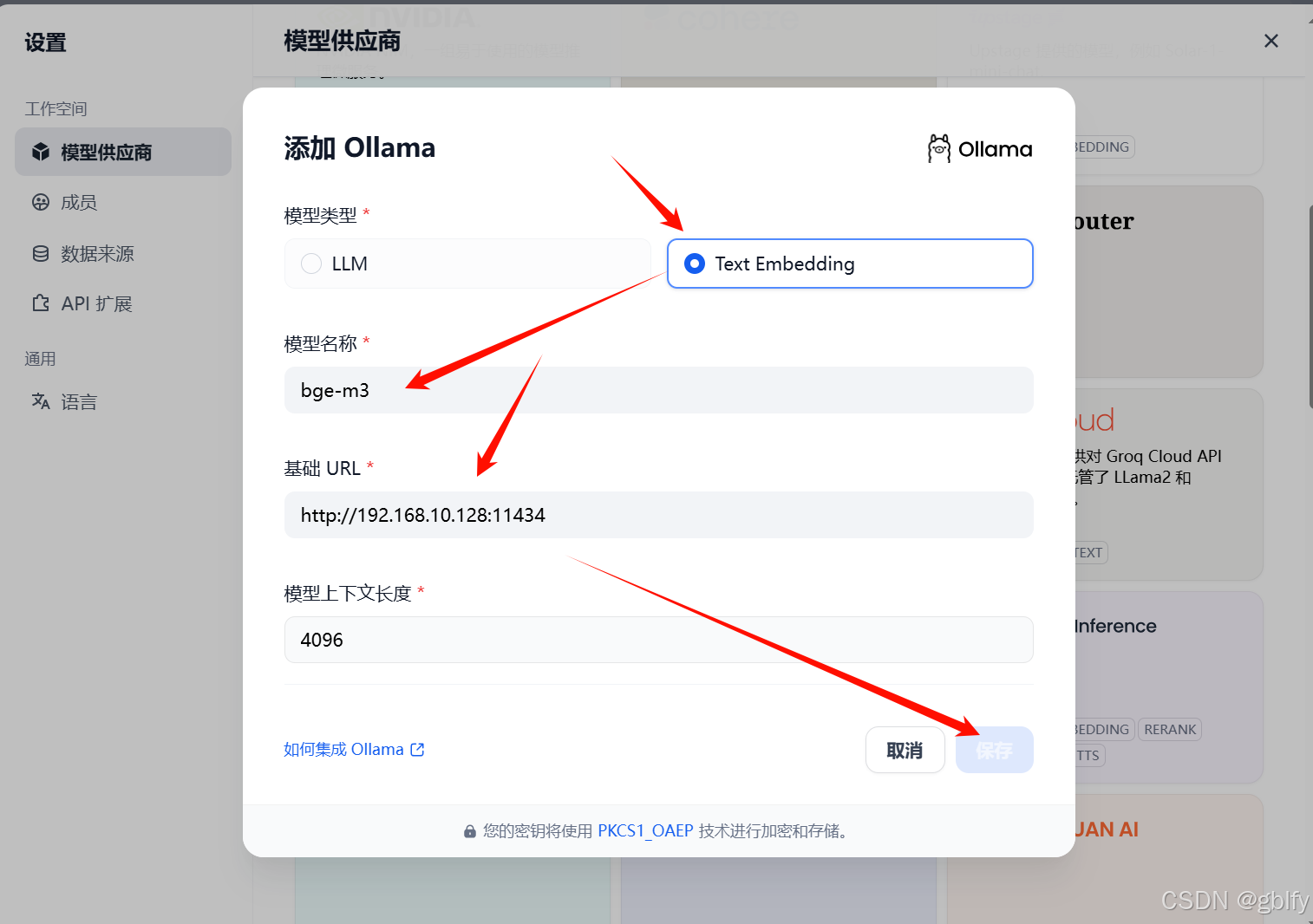Click the 通用 section heading
This screenshot has height=924, width=1313.
[x=40, y=358]
